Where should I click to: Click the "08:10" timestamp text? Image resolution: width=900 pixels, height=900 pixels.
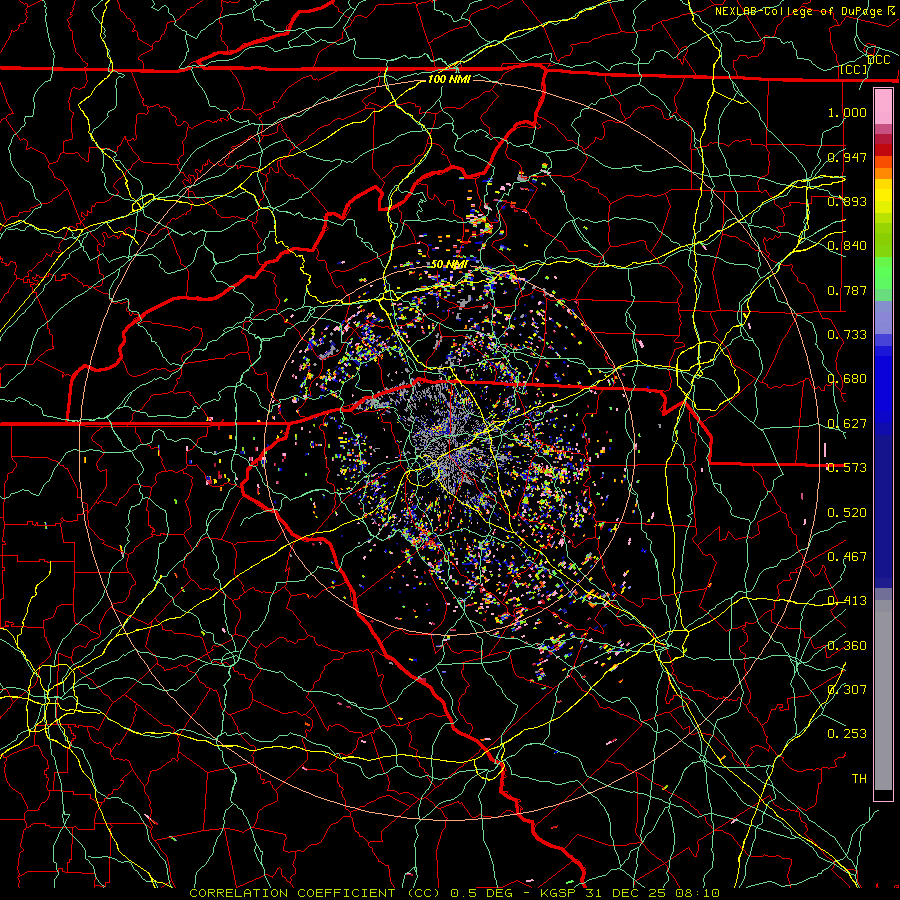[697, 893]
